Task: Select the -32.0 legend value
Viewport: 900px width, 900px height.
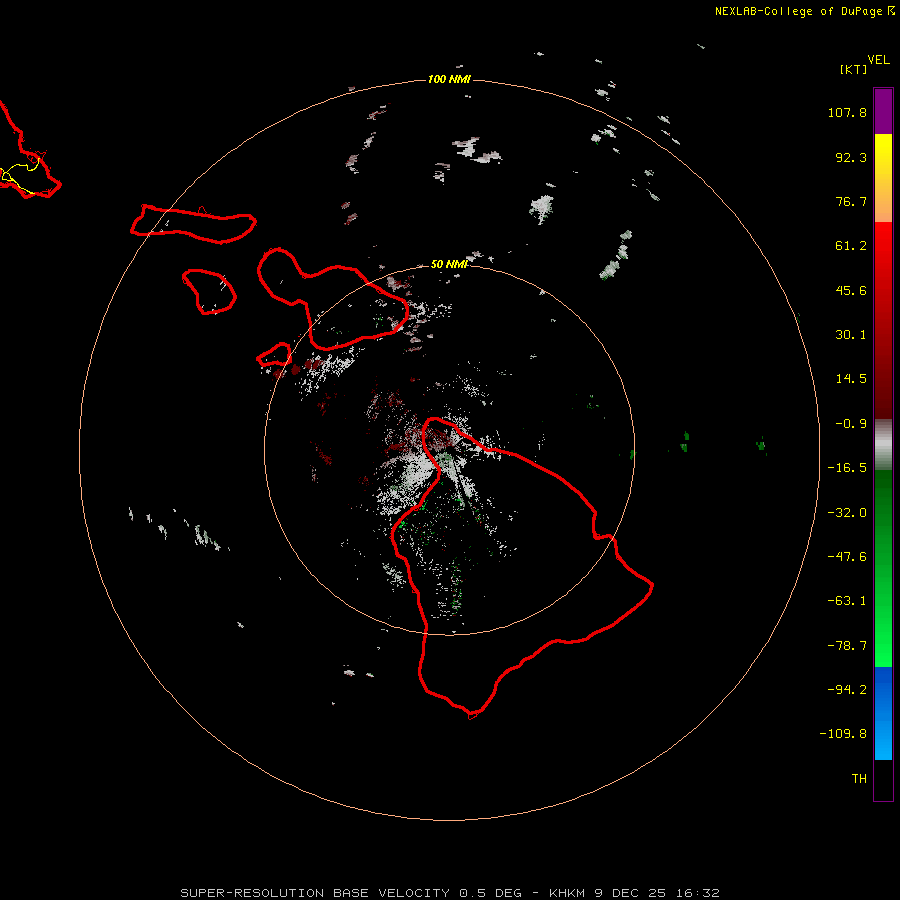Action: click(847, 513)
